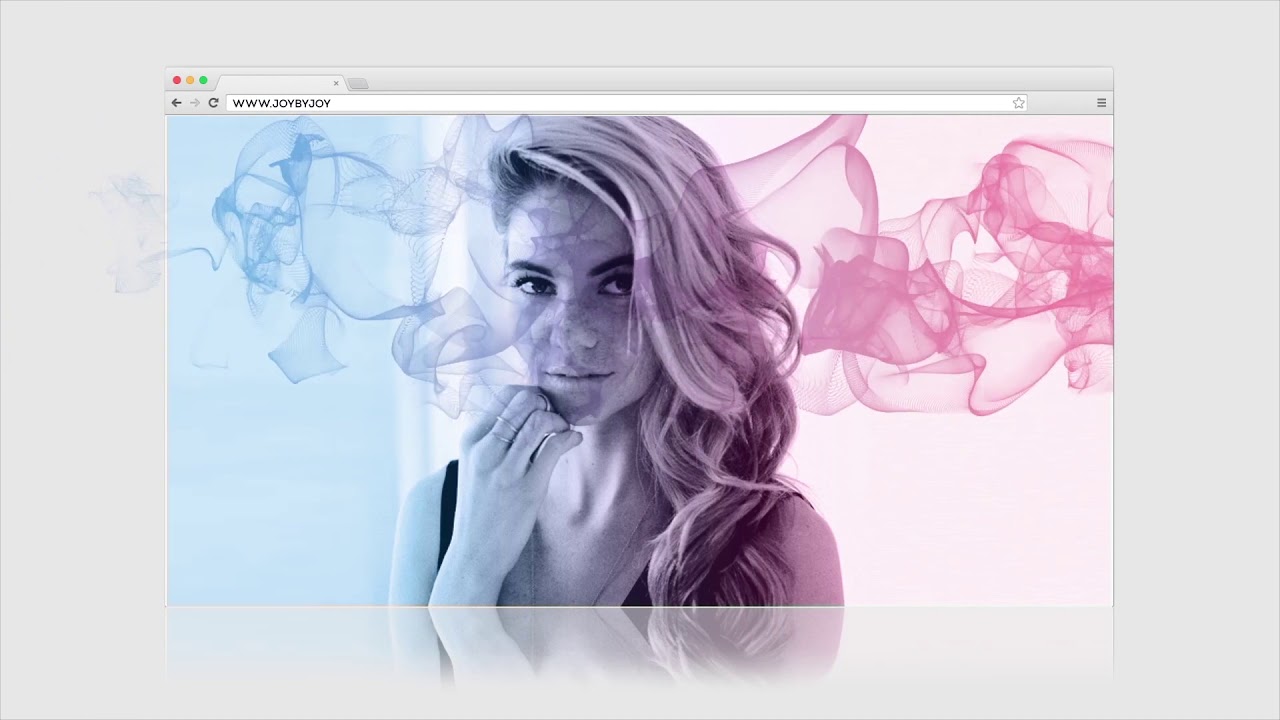1280x720 pixels.
Task: Click the green maximize window button
Action: pos(203,80)
